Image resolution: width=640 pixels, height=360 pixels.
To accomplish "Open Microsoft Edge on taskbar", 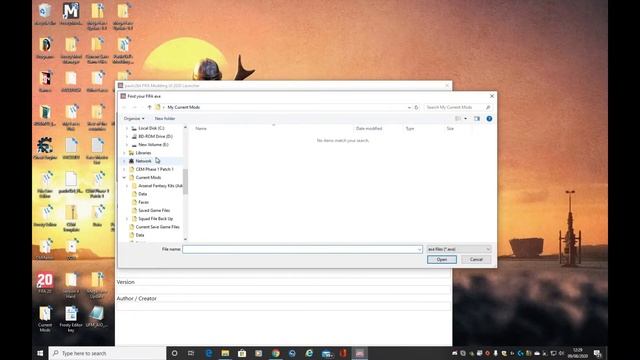I will 209,353.
